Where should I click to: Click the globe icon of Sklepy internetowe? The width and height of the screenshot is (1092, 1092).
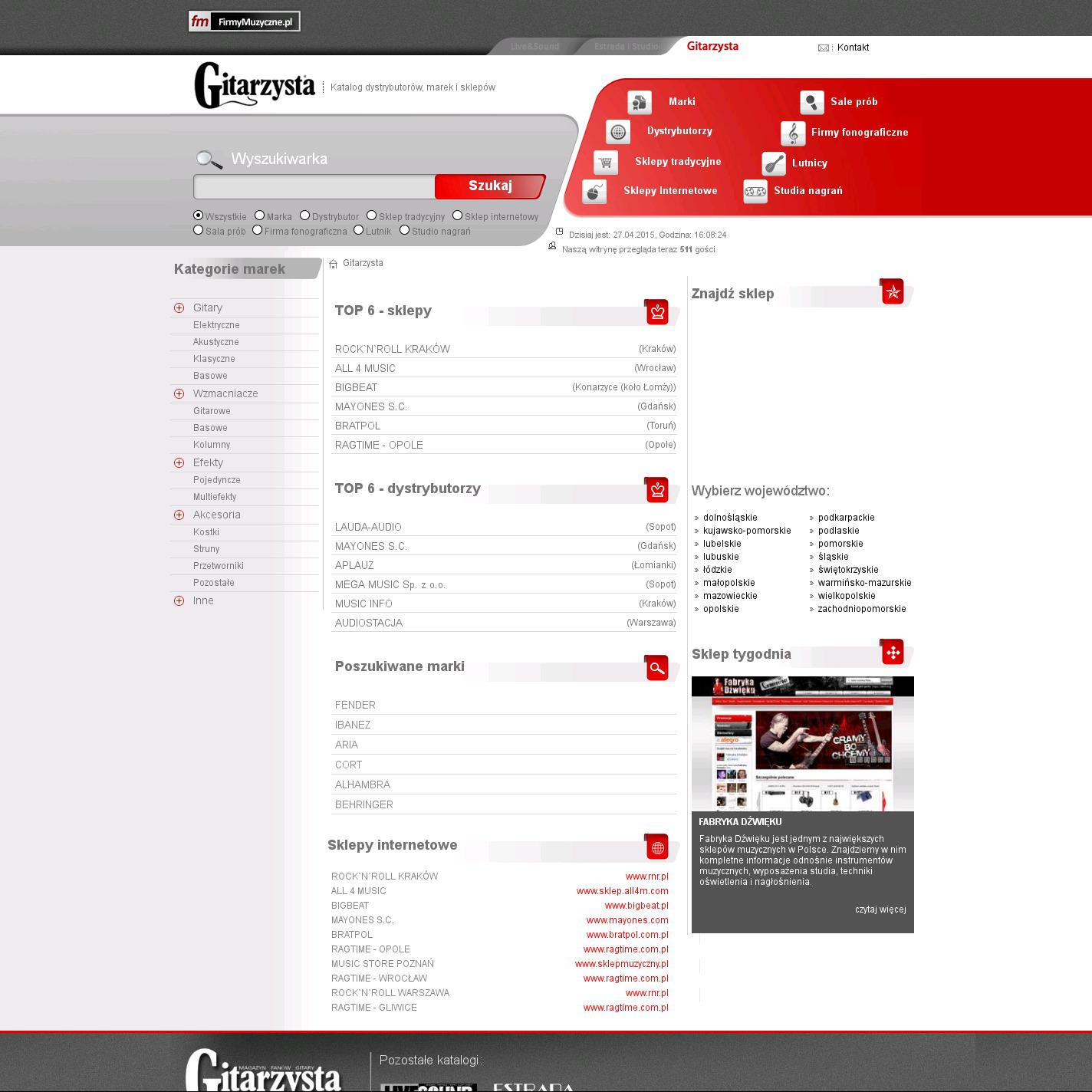657,847
